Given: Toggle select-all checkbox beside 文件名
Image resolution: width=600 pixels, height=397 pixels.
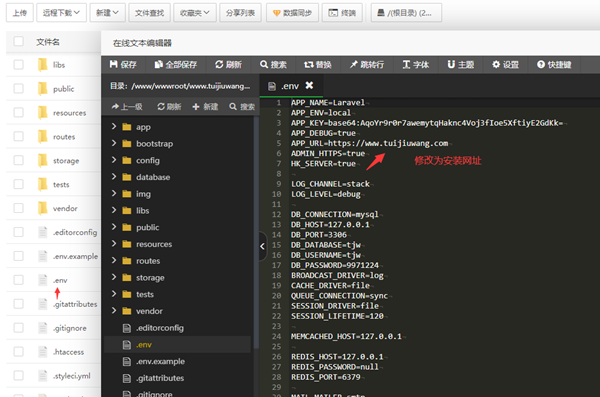Looking at the screenshot, I should coord(18,41).
